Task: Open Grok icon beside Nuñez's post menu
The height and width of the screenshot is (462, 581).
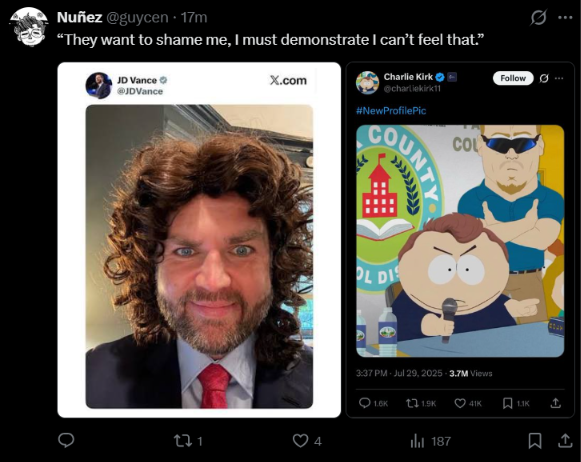Action: 538,17
